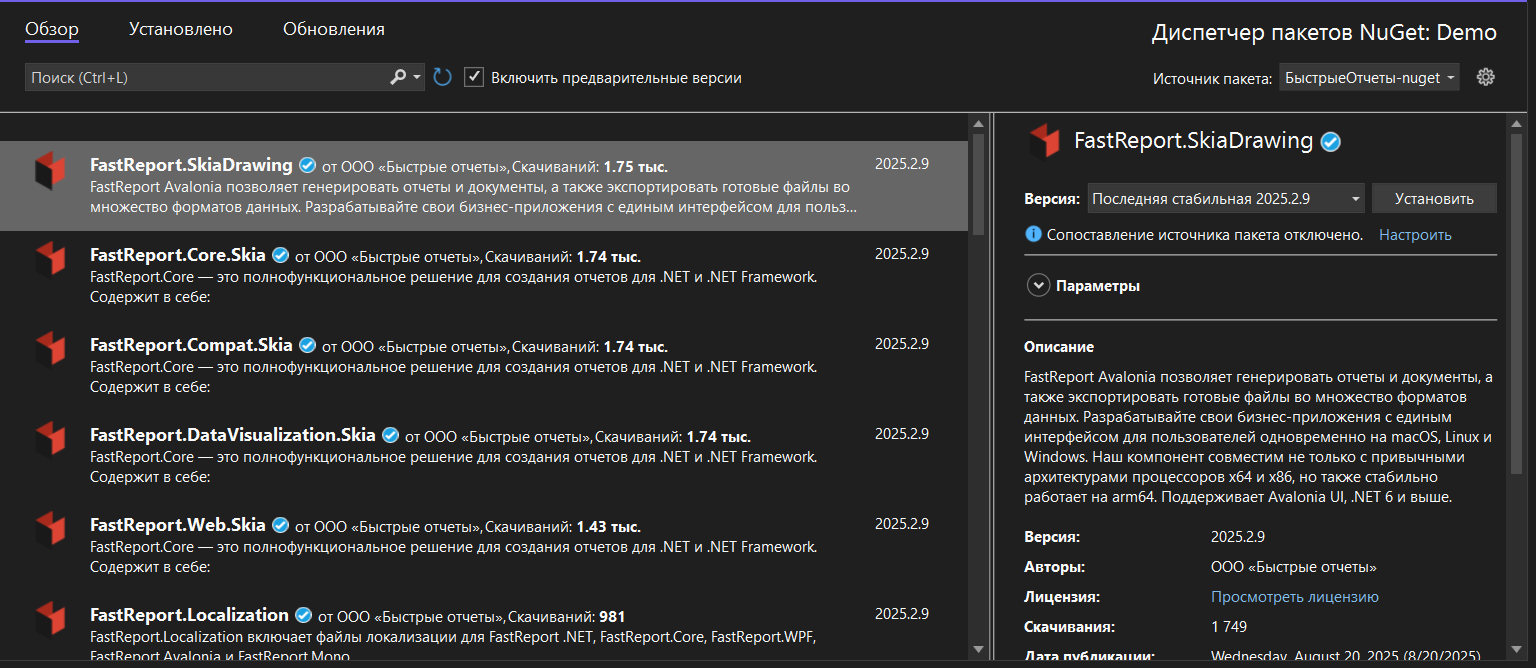Open the Просмотреть лицензию link
Screen dimensions: 1536x668
point(1295,597)
